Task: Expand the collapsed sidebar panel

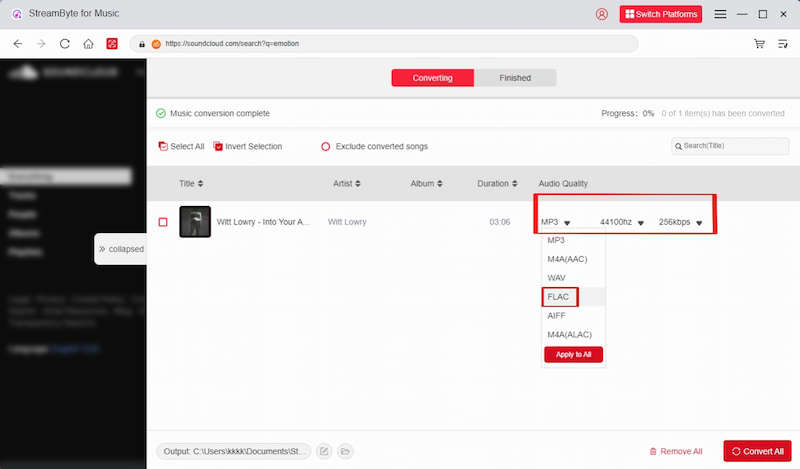Action: (121, 249)
